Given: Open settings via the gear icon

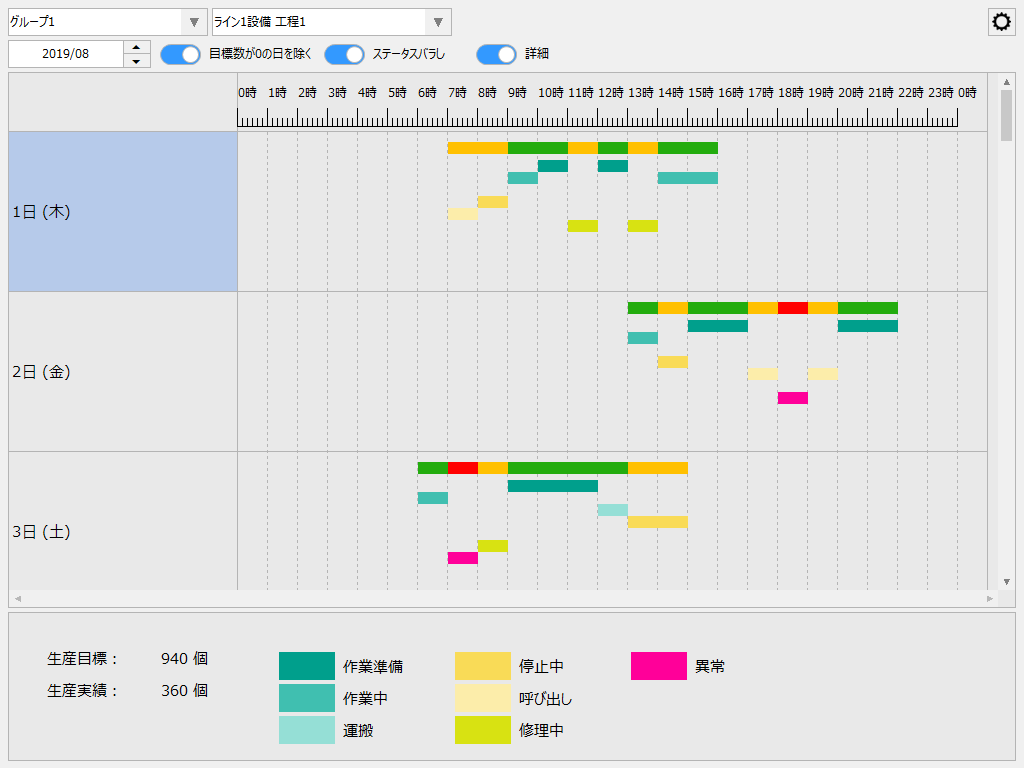Looking at the screenshot, I should tap(1001, 21).
